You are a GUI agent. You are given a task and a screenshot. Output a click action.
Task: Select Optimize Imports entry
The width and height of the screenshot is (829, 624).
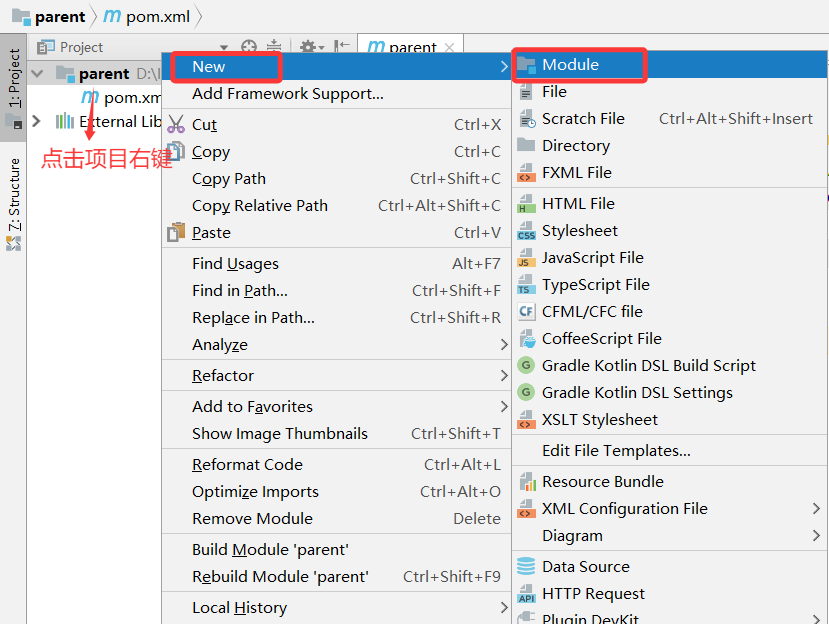pyautogui.click(x=336, y=491)
